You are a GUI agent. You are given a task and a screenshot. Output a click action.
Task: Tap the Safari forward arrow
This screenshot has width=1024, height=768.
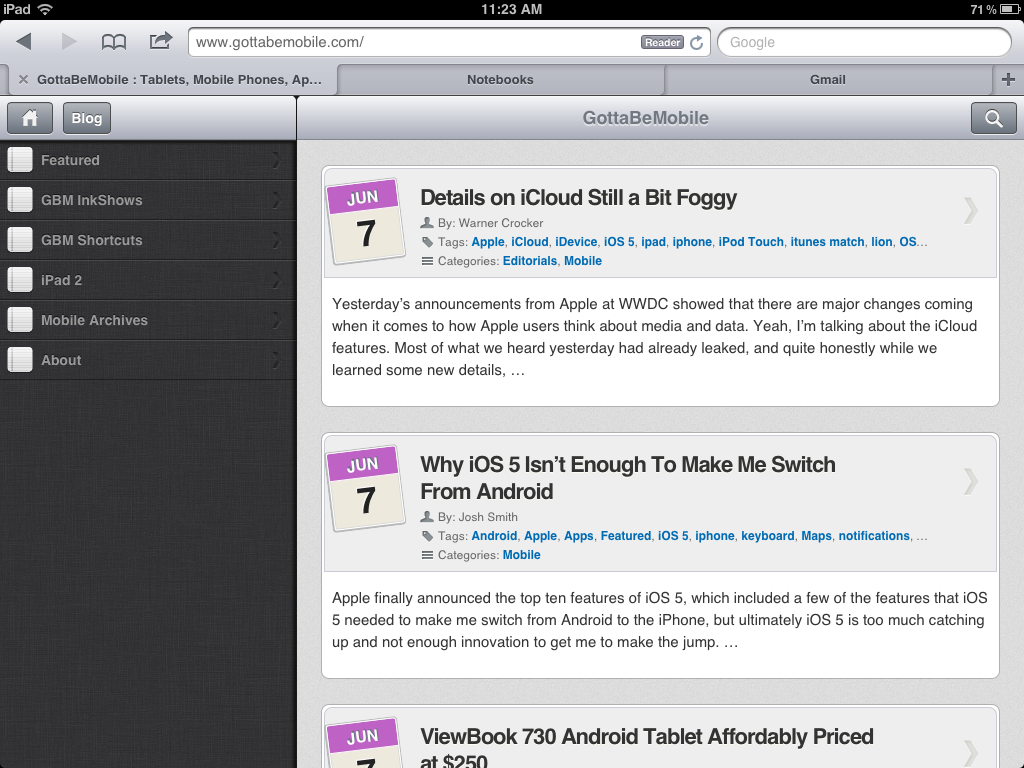click(69, 42)
